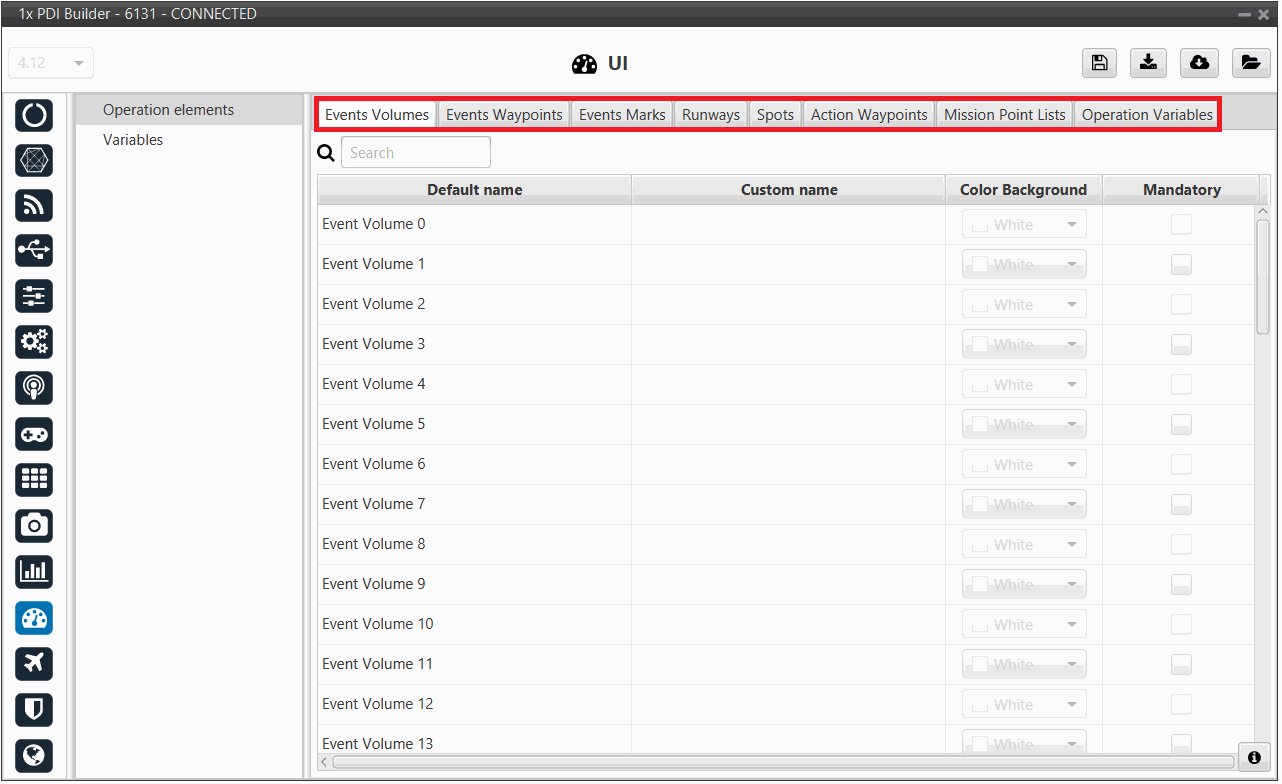Open the Operation Variables tab
This screenshot has height=784, width=1282.
click(x=1147, y=115)
